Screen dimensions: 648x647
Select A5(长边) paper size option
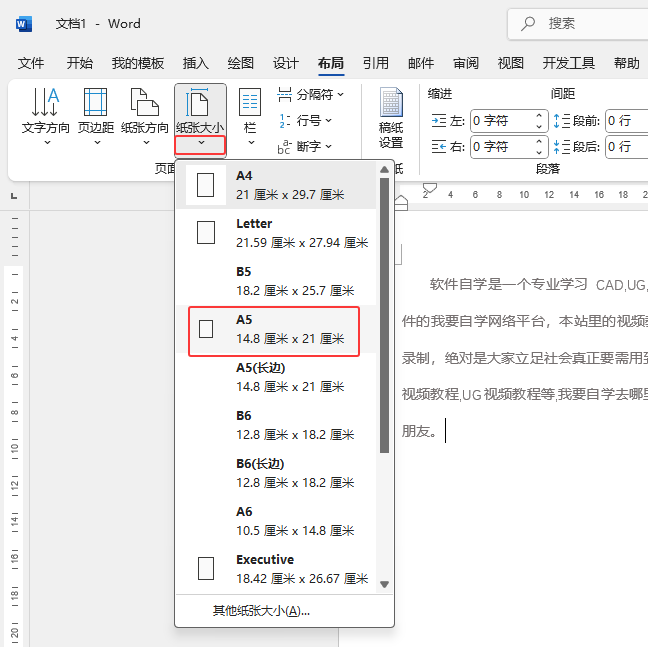pyautogui.click(x=276, y=377)
